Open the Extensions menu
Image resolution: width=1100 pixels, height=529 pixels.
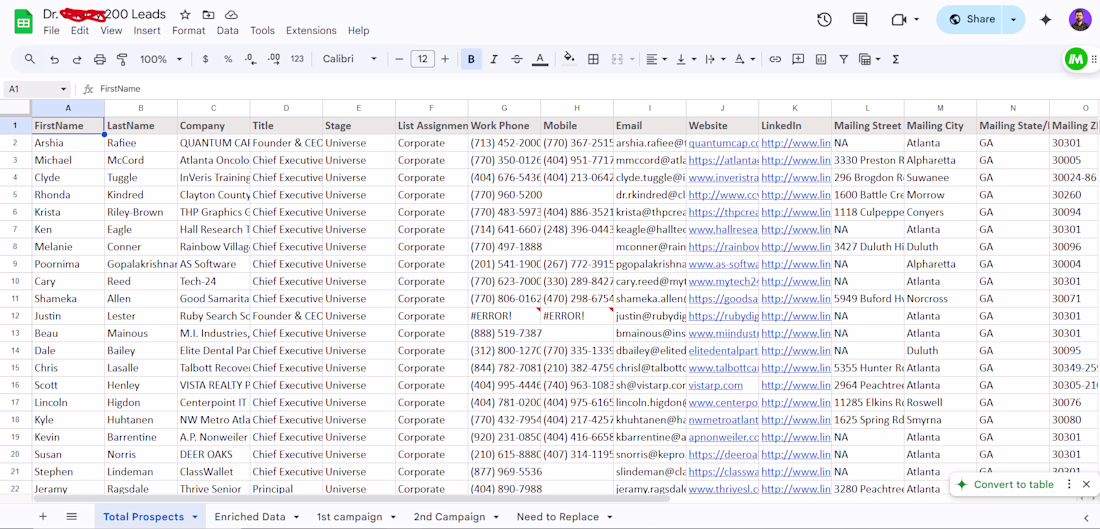[311, 31]
